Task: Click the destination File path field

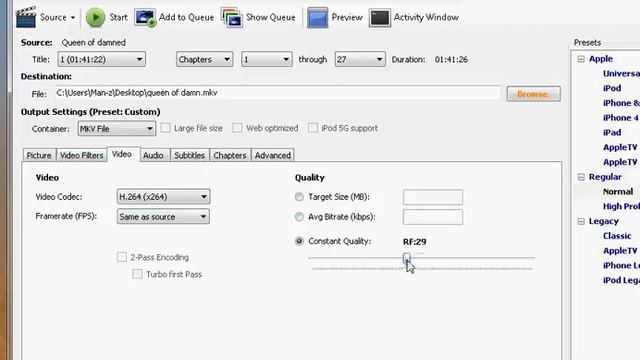Action: [x=278, y=93]
